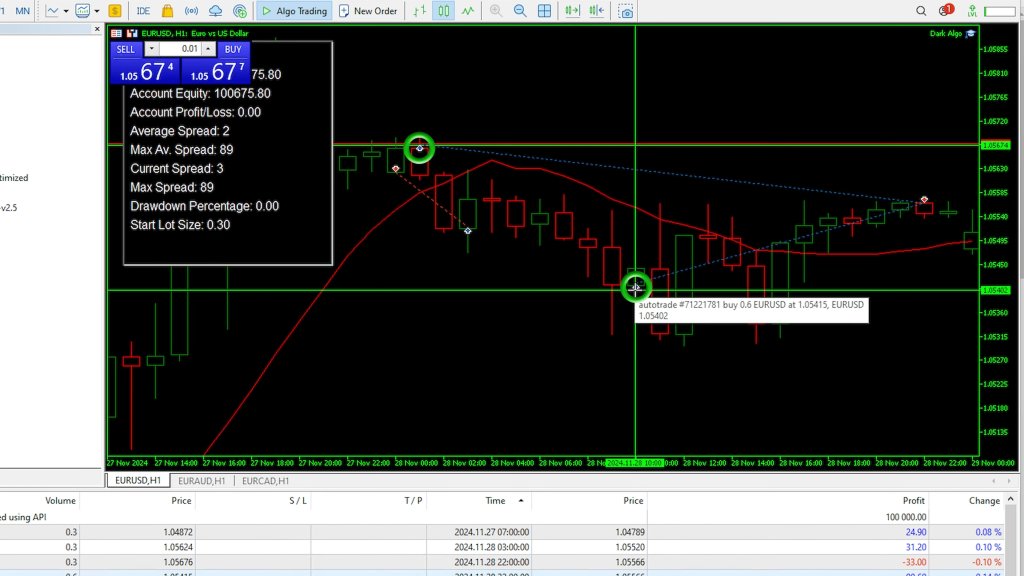Switch to the EURAUD,H1 chart tab
This screenshot has width=1024, height=576.
coord(198,481)
